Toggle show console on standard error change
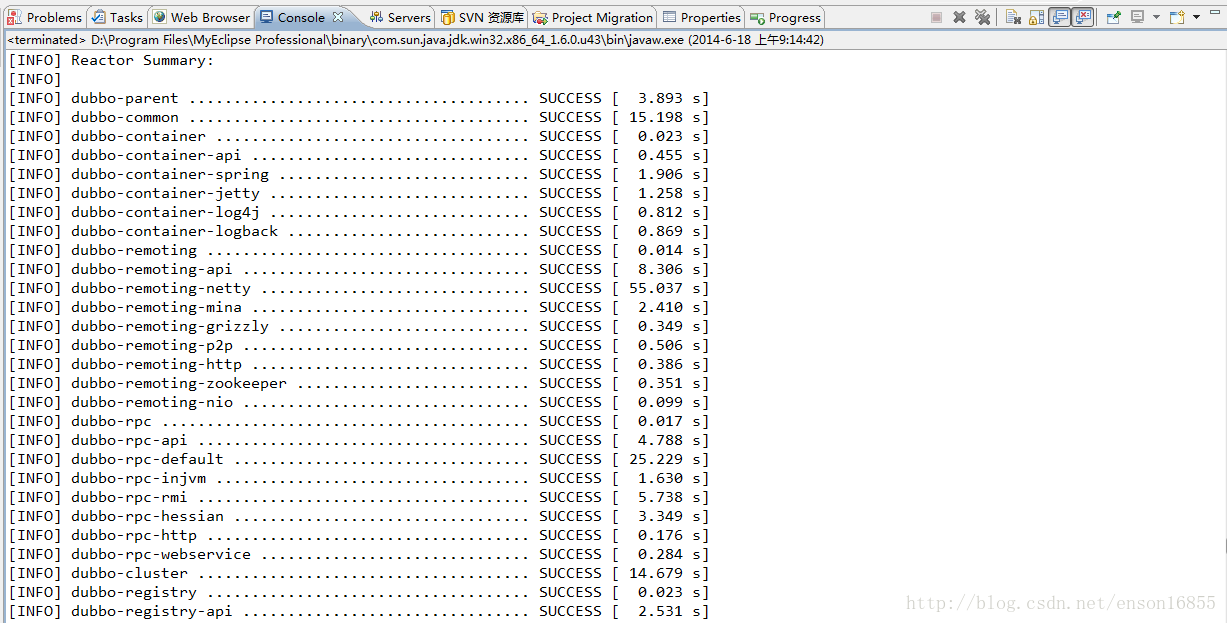Image resolution: width=1227 pixels, height=623 pixels. 1082,17
